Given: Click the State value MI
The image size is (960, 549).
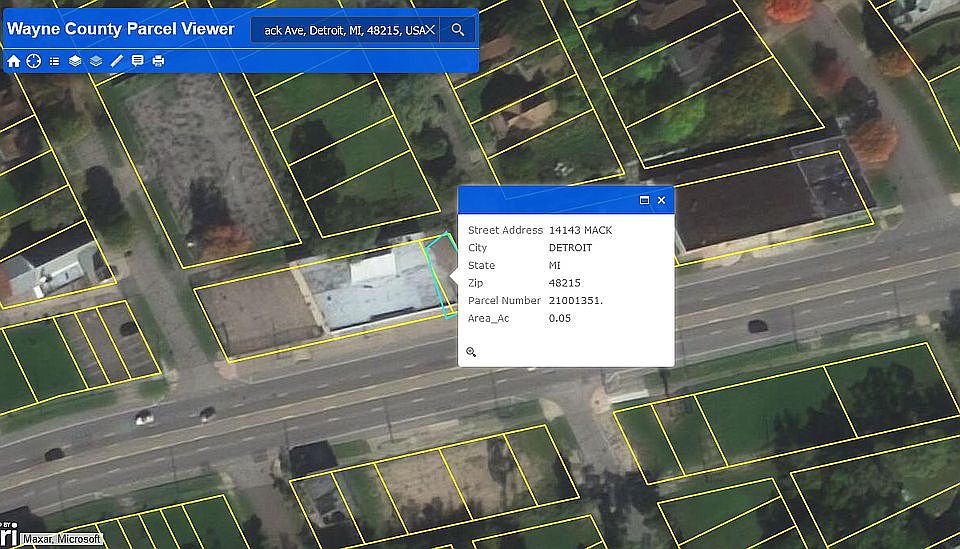Looking at the screenshot, I should click(x=555, y=265).
